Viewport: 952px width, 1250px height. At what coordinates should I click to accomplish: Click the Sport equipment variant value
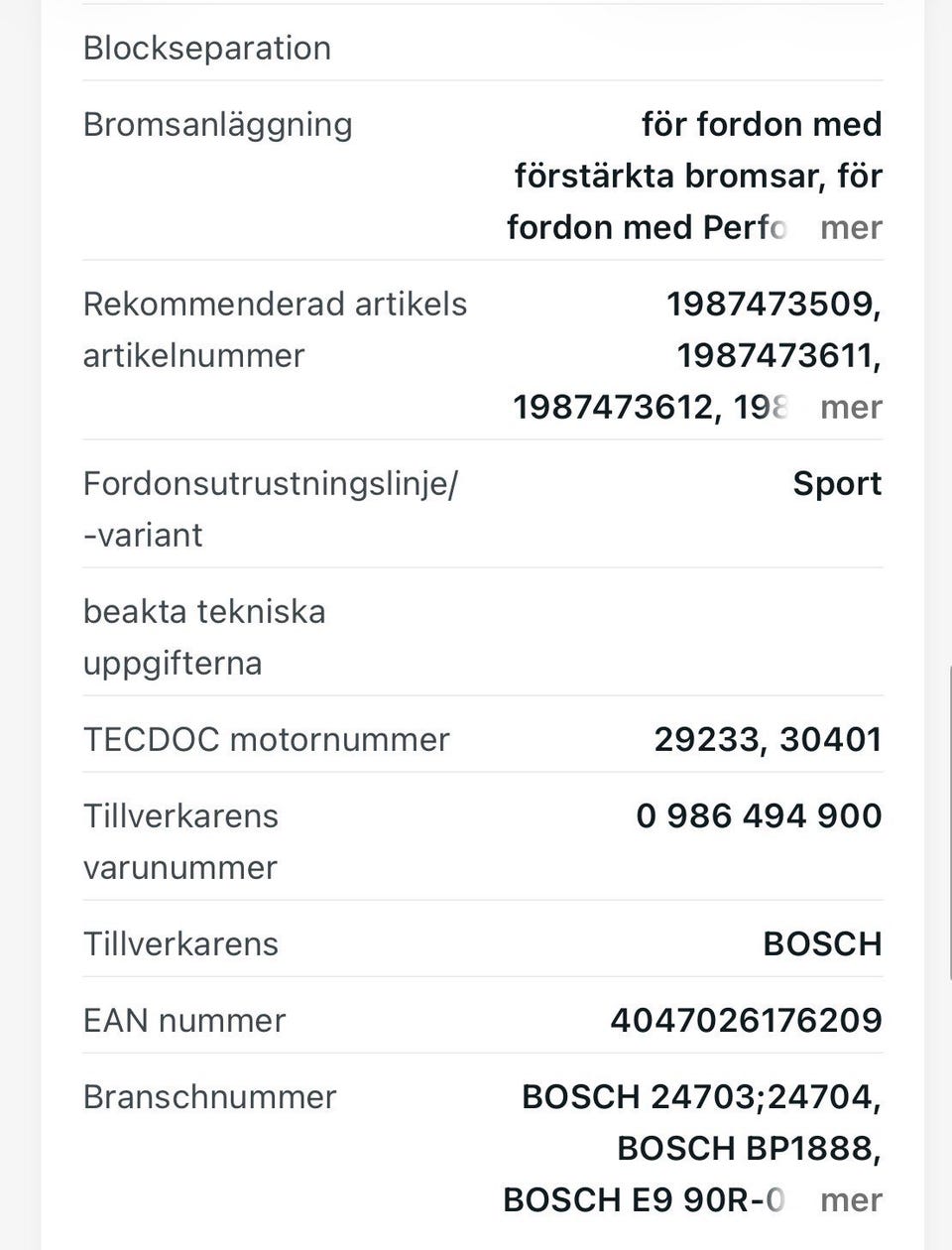coord(837,484)
